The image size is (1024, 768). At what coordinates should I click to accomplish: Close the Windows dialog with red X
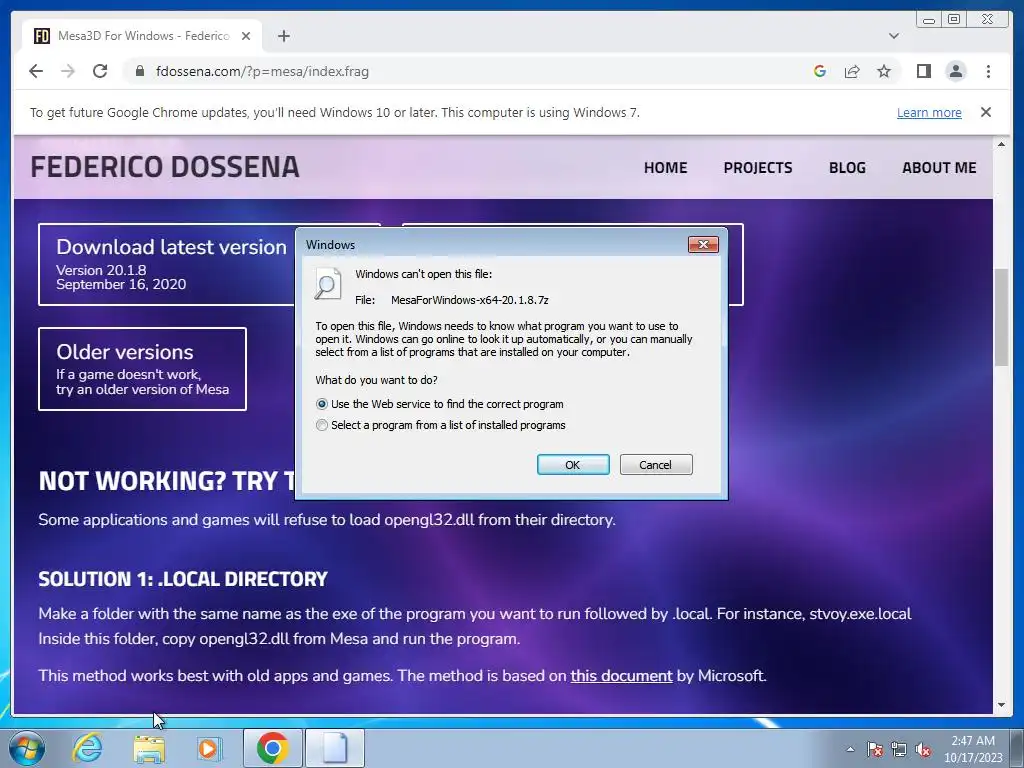click(703, 244)
